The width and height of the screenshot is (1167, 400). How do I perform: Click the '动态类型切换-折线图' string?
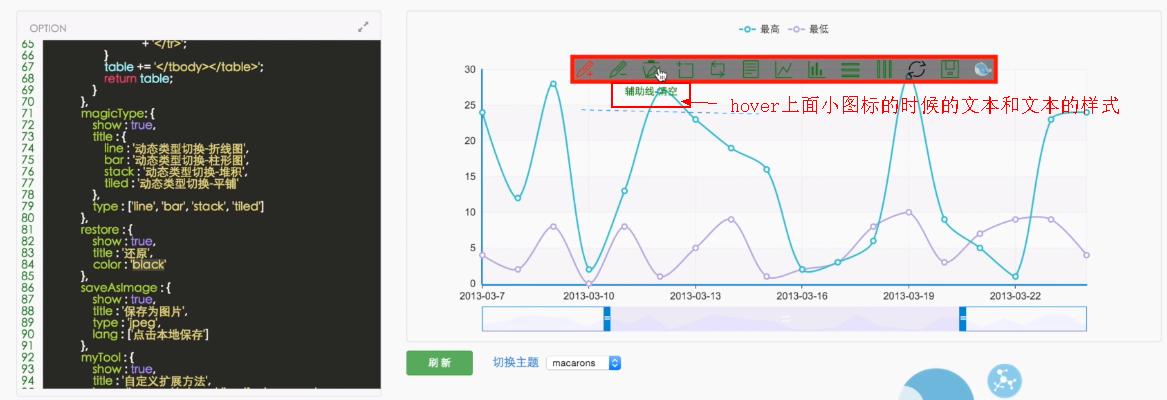click(x=188, y=148)
